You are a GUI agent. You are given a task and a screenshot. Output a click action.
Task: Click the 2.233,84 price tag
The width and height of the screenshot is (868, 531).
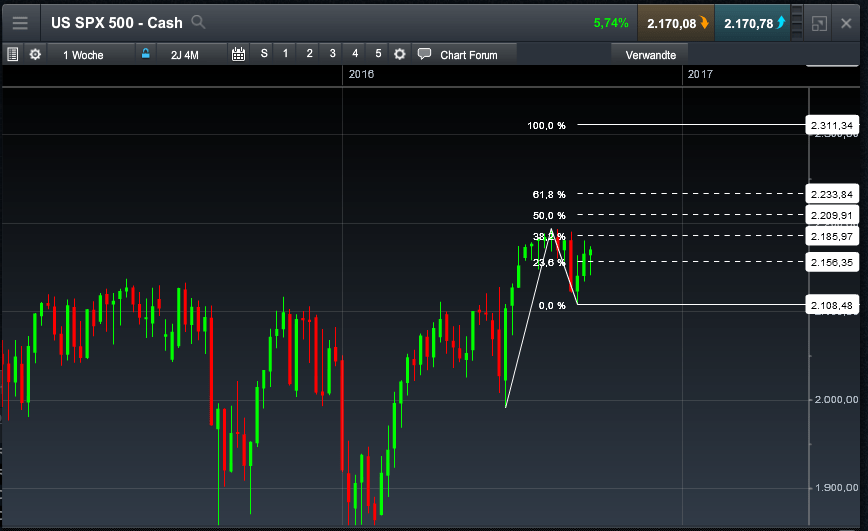[832, 194]
